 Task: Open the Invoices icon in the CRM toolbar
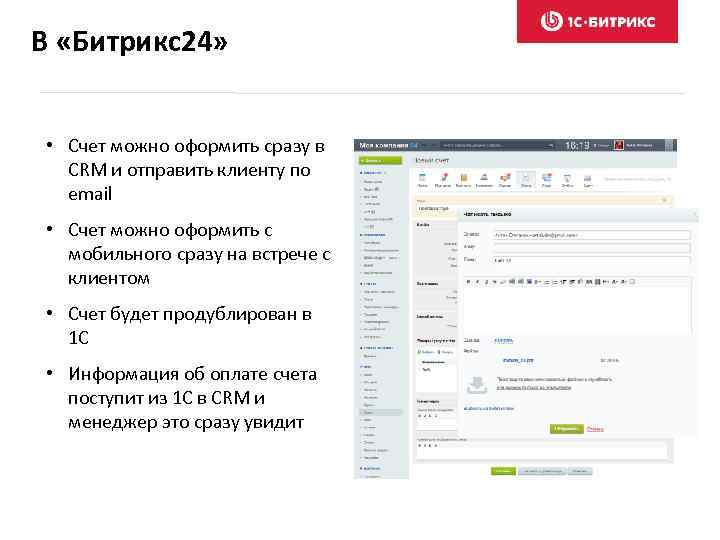pyautogui.click(x=526, y=178)
